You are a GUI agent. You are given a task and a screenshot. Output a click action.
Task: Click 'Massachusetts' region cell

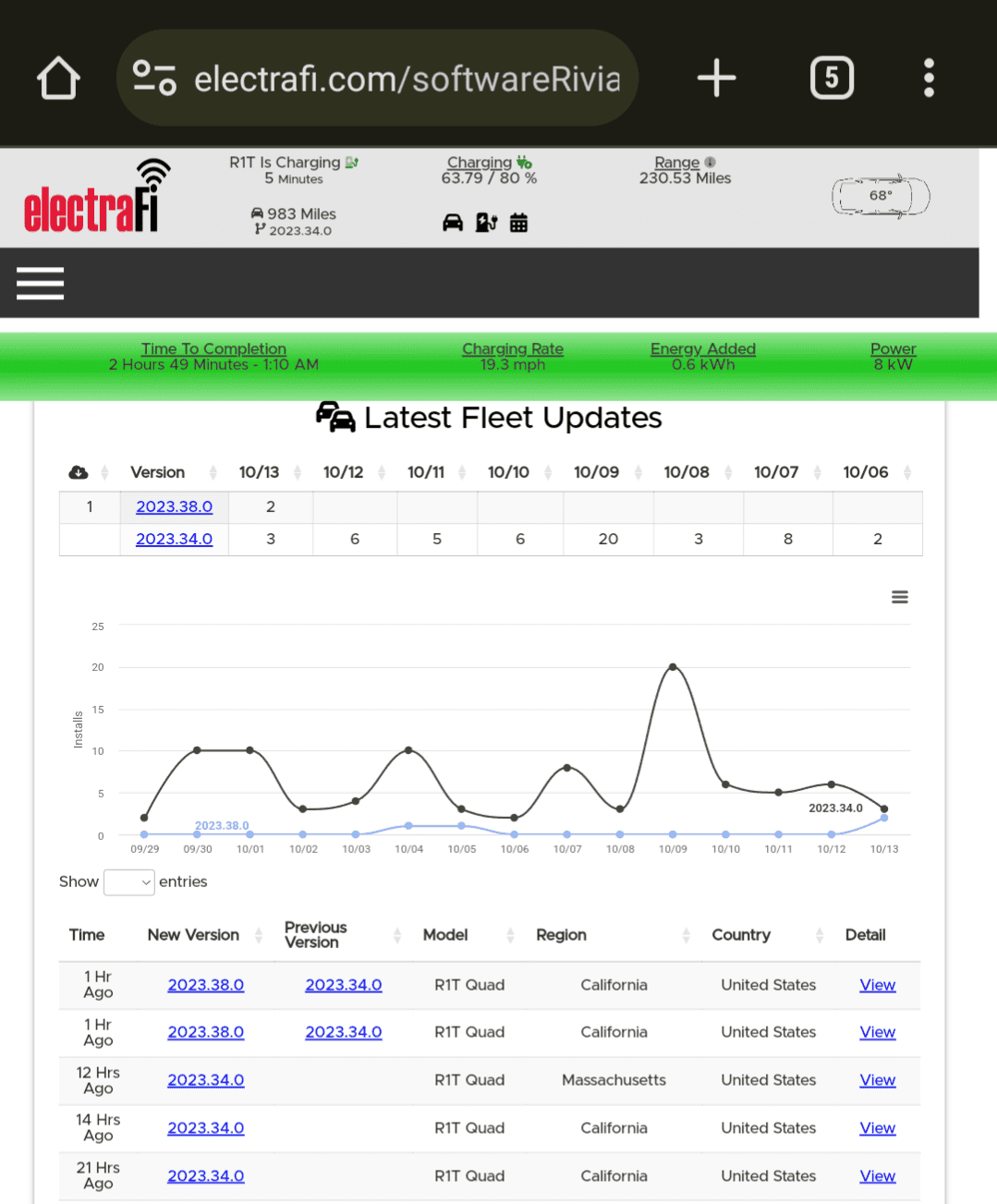(x=614, y=1080)
